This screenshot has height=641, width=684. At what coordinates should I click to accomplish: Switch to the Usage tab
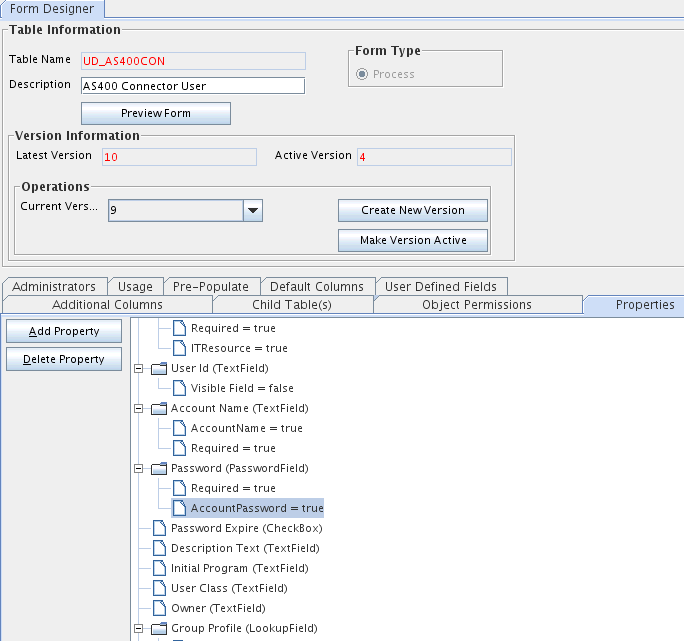[x=135, y=287]
